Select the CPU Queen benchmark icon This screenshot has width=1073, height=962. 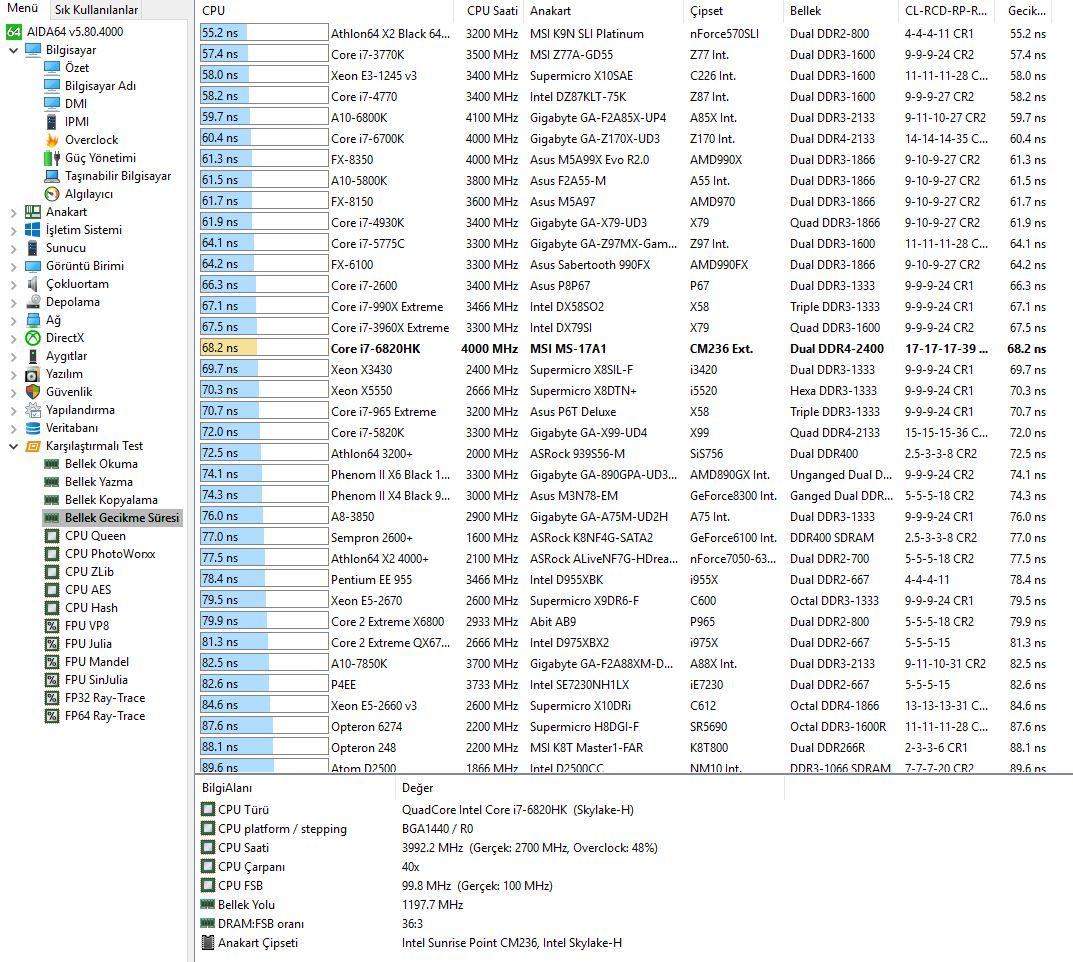[52, 536]
